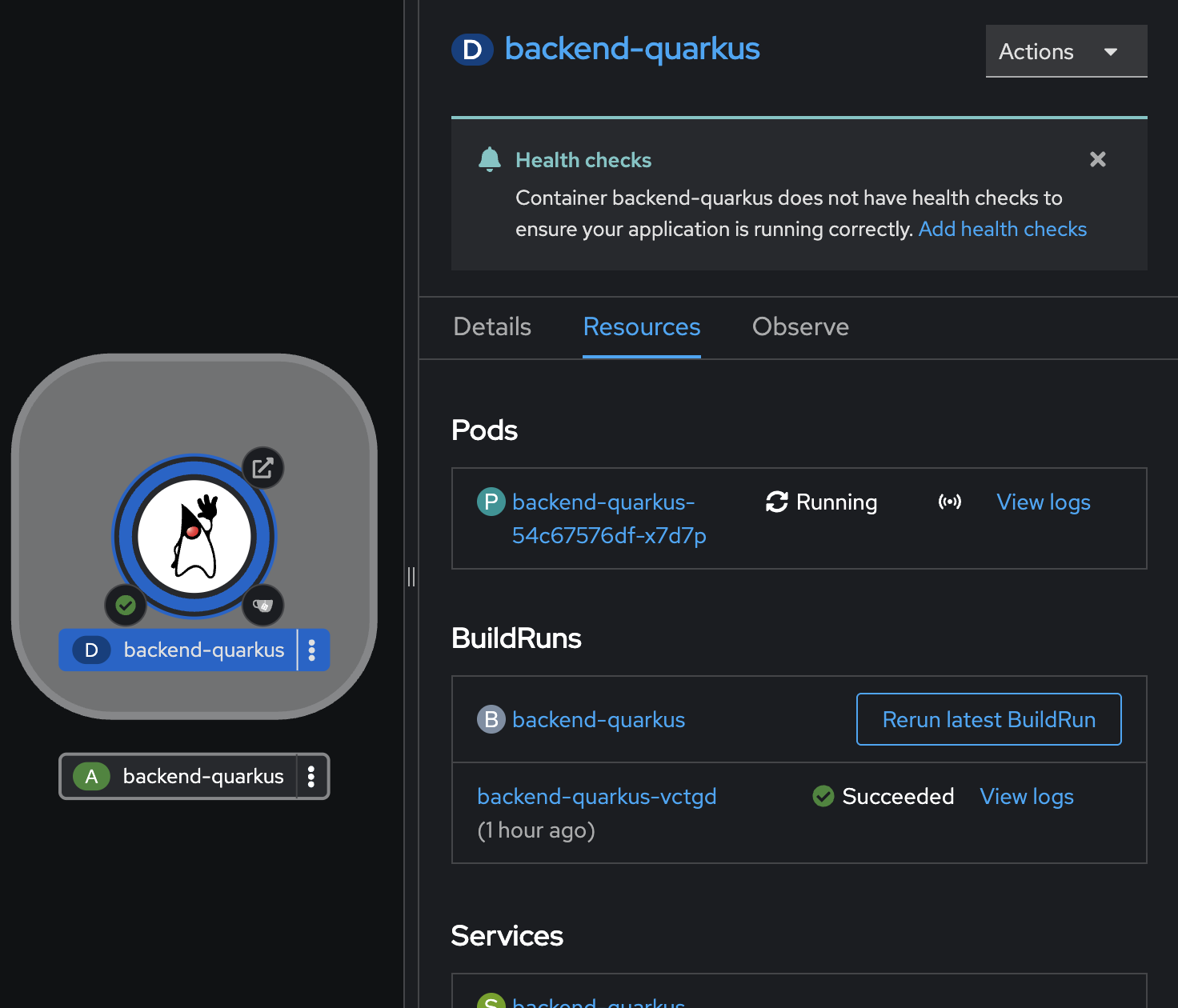Open kebab menu for application backend-quarkus label

311,776
